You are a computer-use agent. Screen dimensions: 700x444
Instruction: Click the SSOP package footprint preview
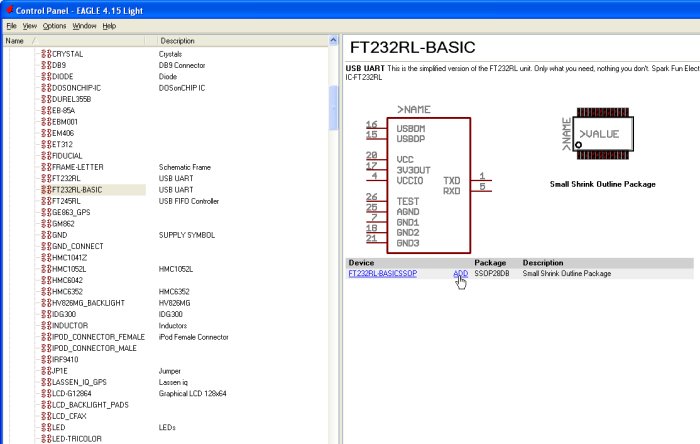pos(597,133)
